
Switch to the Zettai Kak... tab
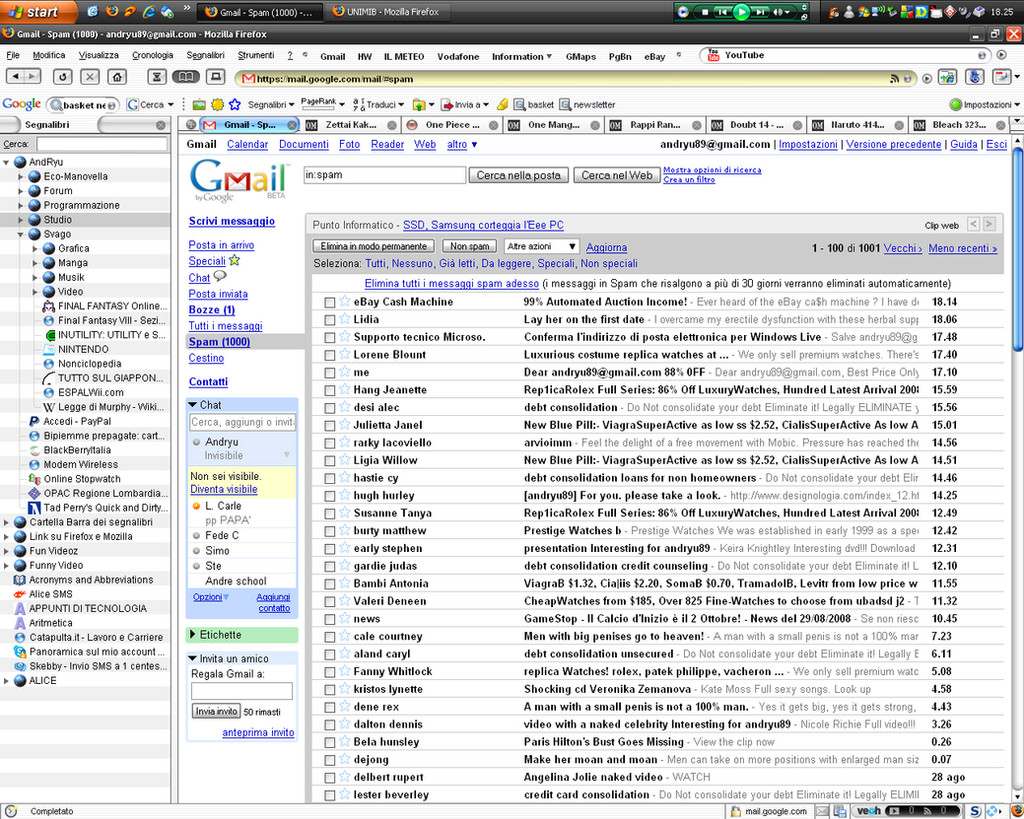click(351, 125)
